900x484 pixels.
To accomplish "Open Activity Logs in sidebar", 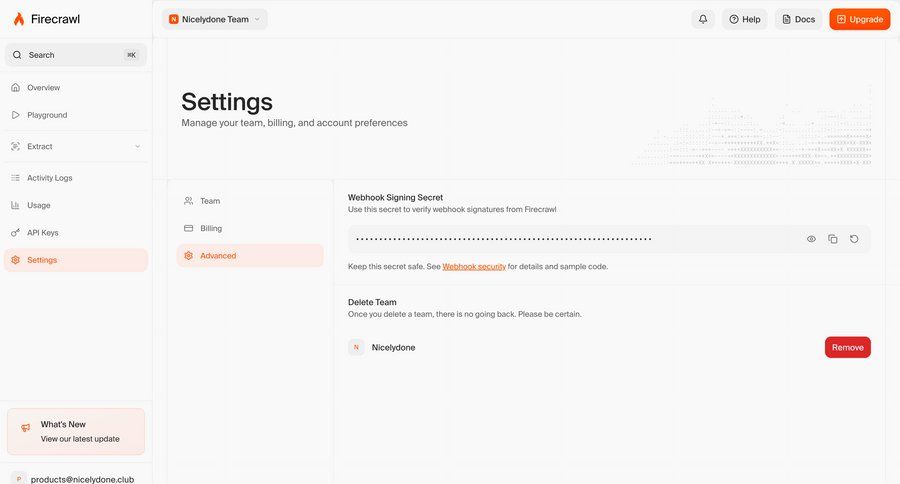I will (x=49, y=178).
